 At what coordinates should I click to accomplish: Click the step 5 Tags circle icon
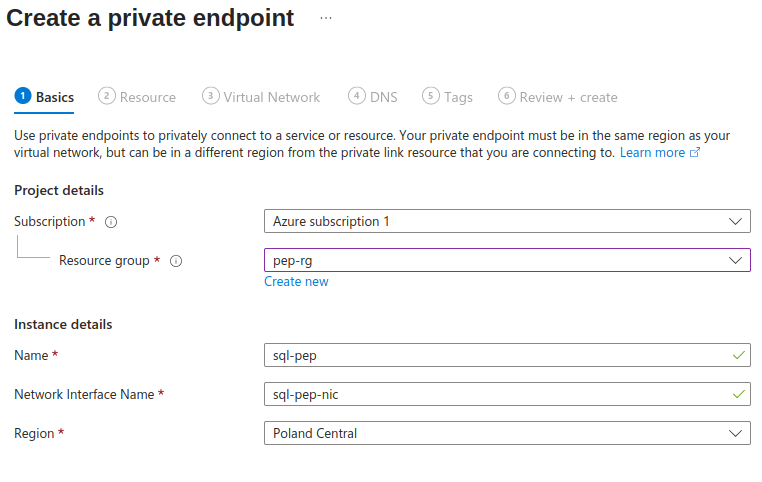(431, 96)
